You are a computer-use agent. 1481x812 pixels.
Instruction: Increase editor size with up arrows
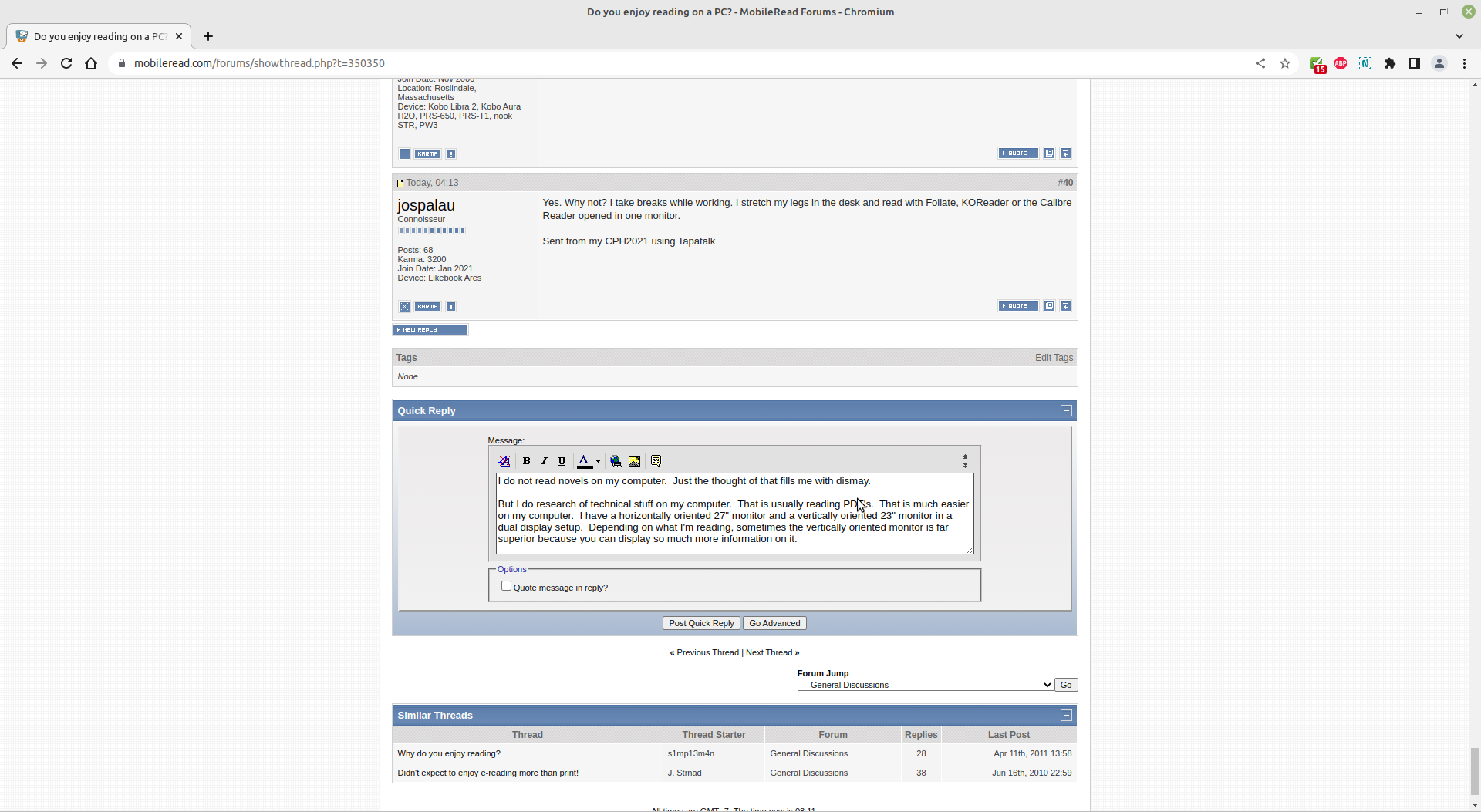965,457
